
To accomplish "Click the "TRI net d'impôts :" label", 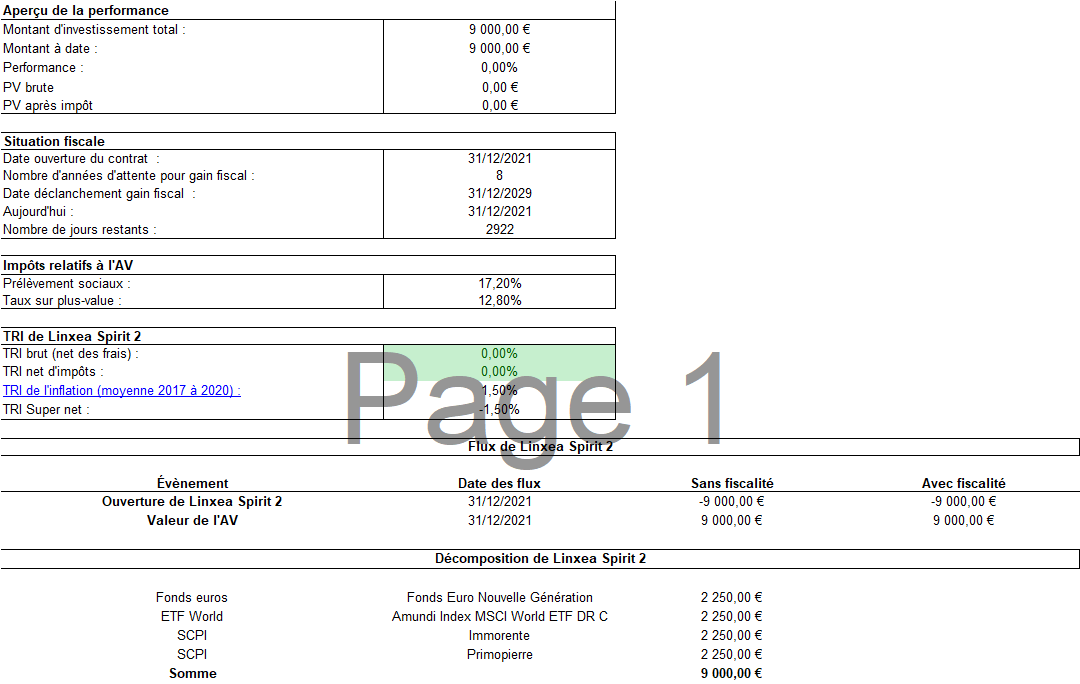I will [53, 371].
